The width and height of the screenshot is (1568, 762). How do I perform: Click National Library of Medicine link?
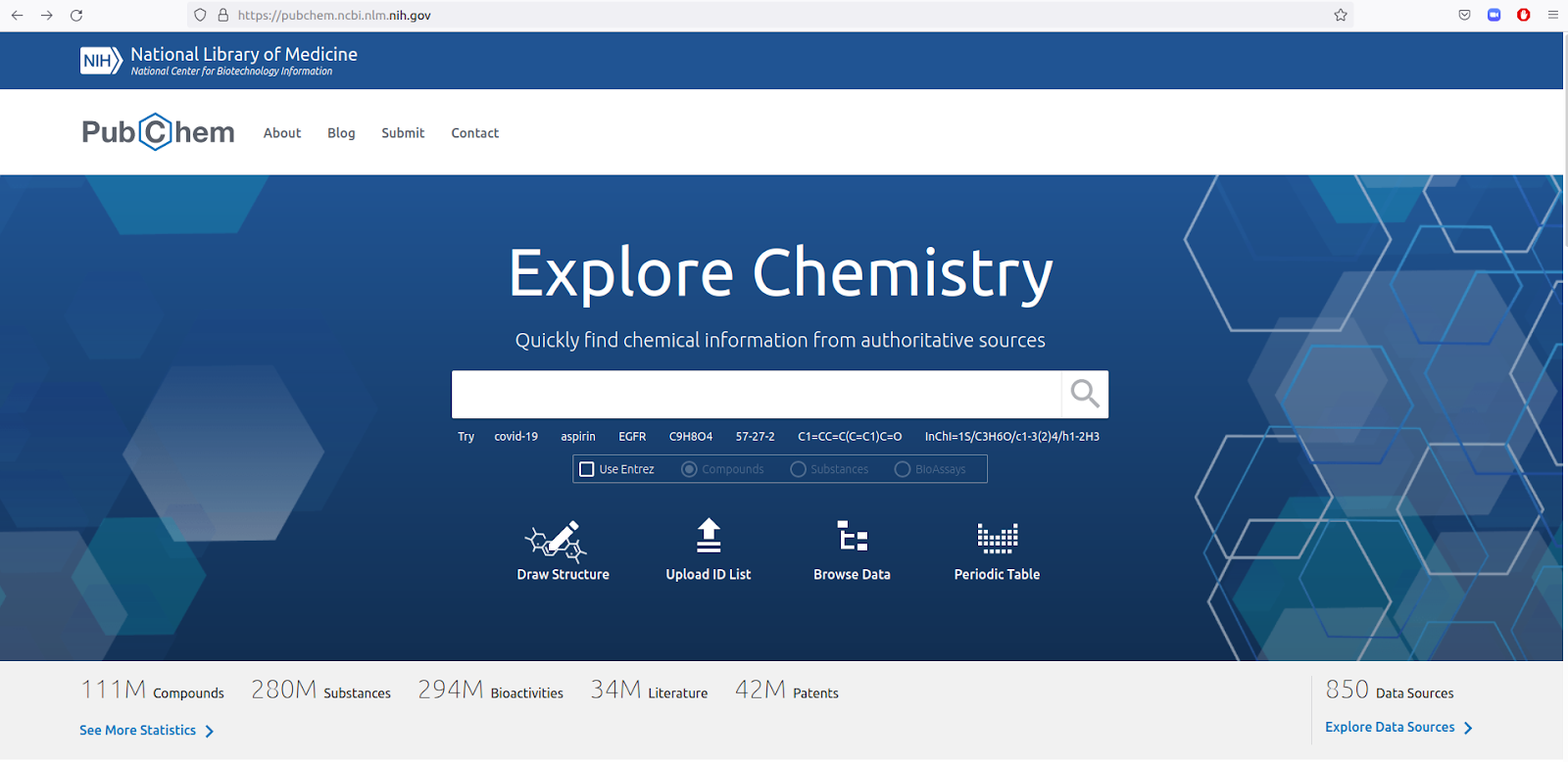[244, 54]
